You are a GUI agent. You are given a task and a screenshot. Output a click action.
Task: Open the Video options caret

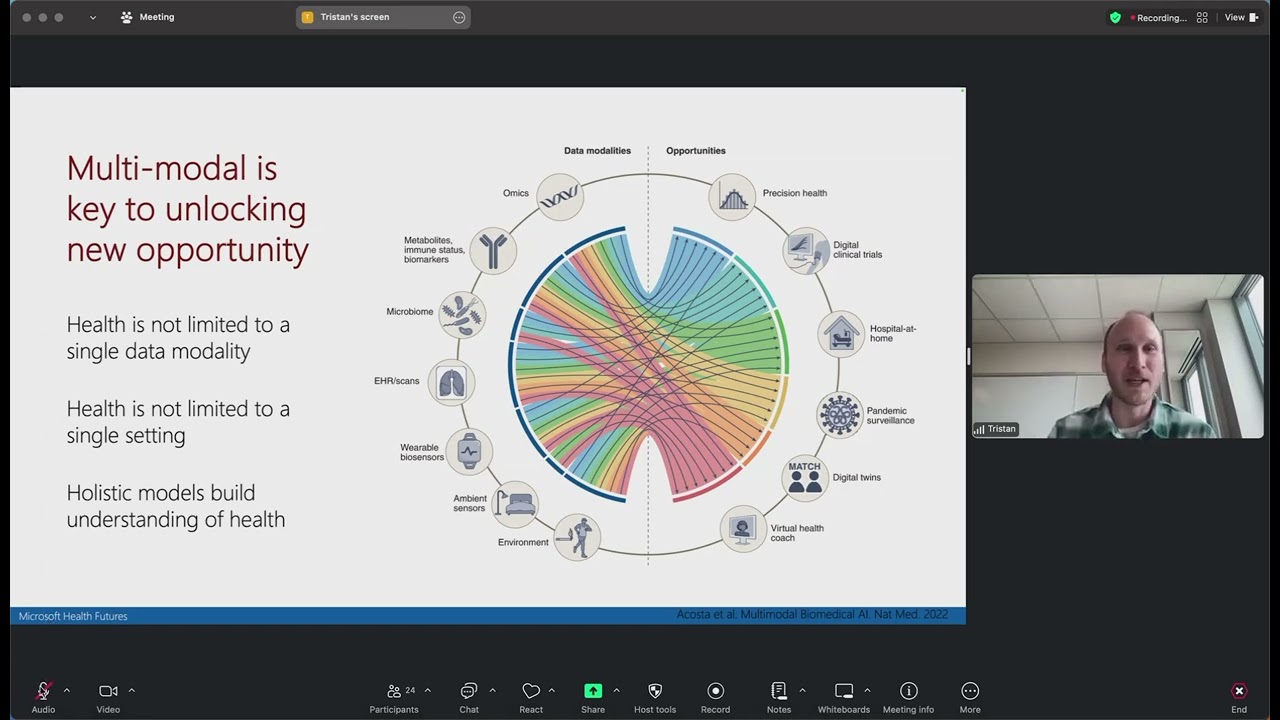coord(131,690)
